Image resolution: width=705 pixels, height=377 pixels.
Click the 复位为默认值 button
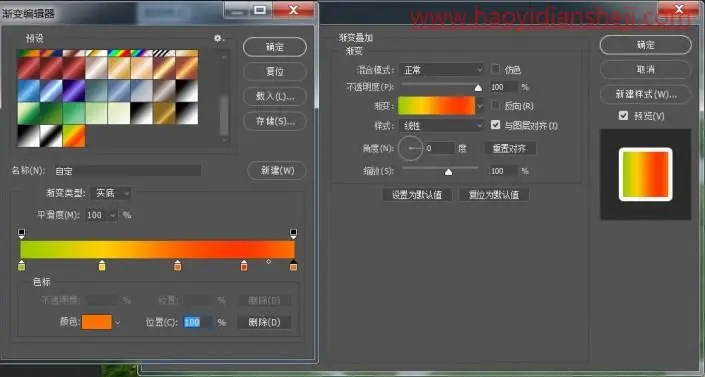click(494, 195)
